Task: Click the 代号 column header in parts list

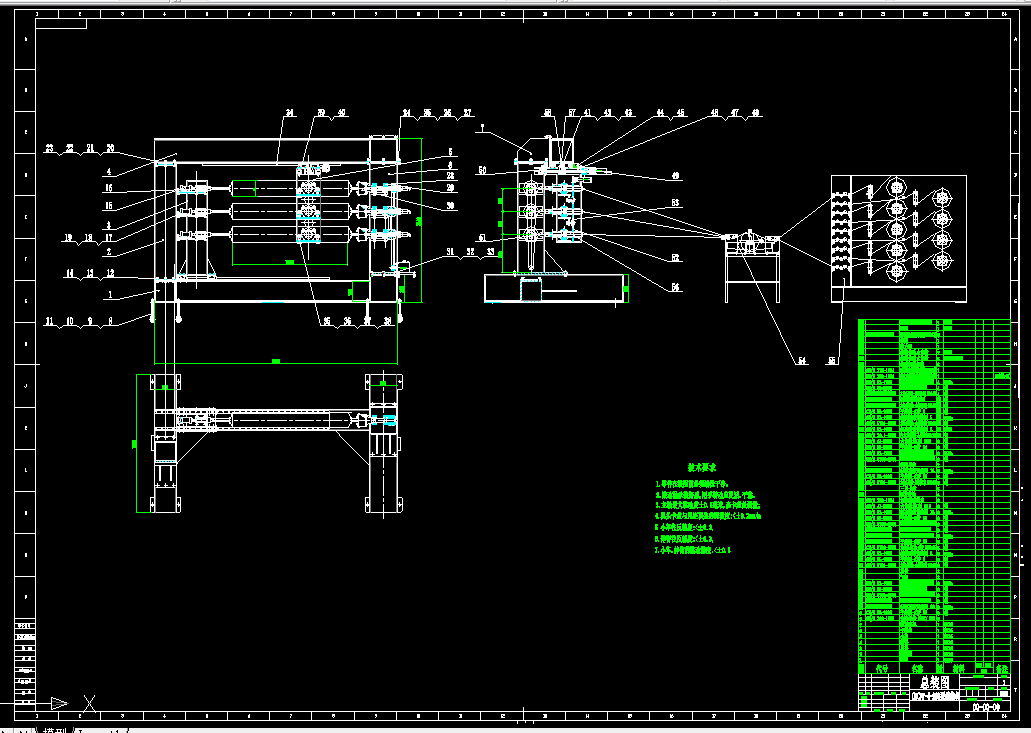Action: 882,668
